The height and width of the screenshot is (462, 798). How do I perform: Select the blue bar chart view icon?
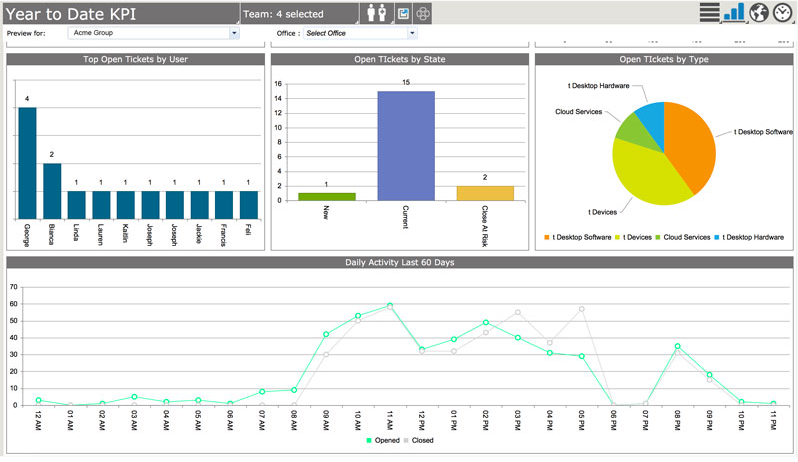point(734,12)
